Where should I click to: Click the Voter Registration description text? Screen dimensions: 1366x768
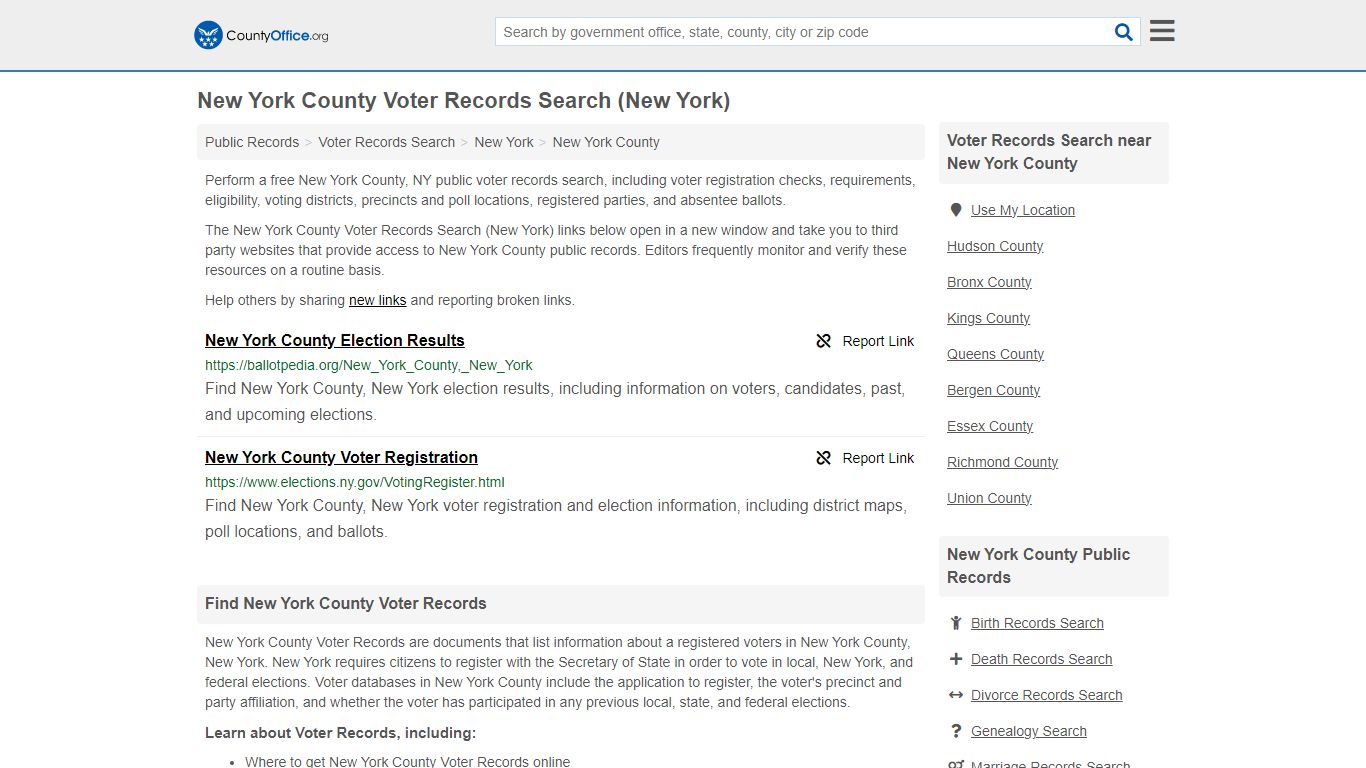point(556,519)
